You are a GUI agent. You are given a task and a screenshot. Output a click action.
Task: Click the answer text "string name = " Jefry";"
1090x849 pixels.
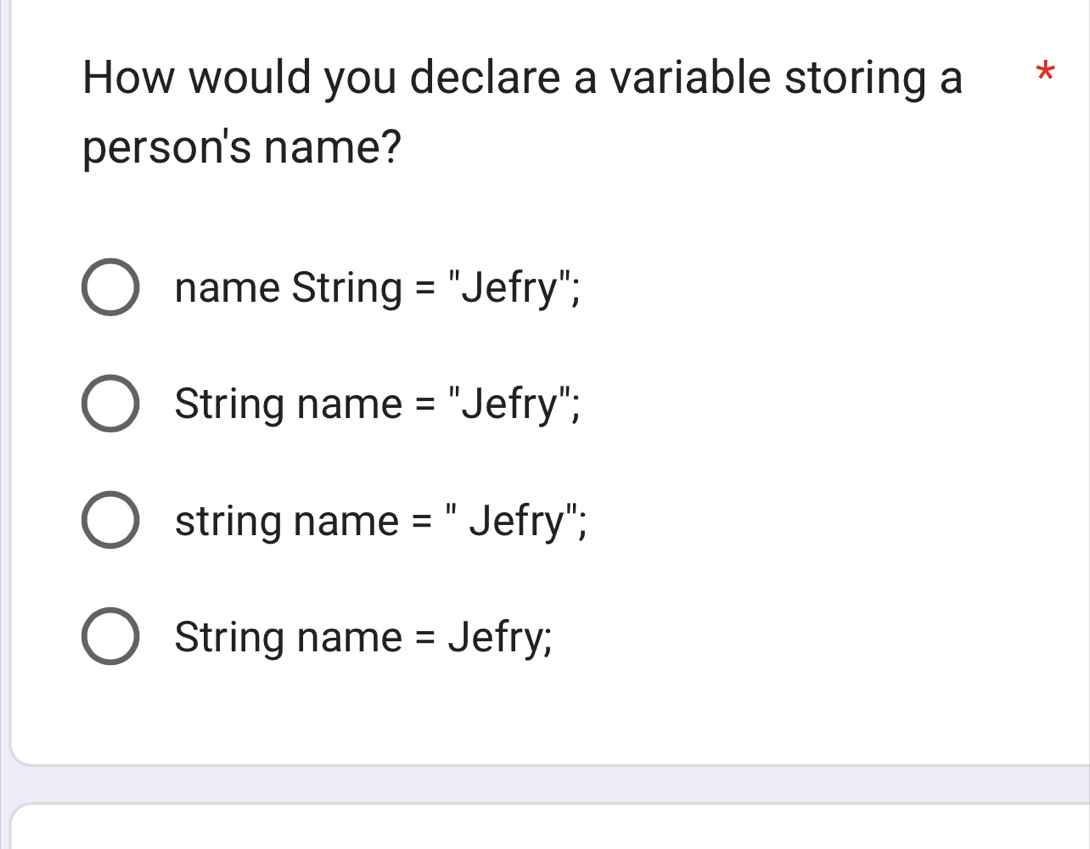pos(382,519)
